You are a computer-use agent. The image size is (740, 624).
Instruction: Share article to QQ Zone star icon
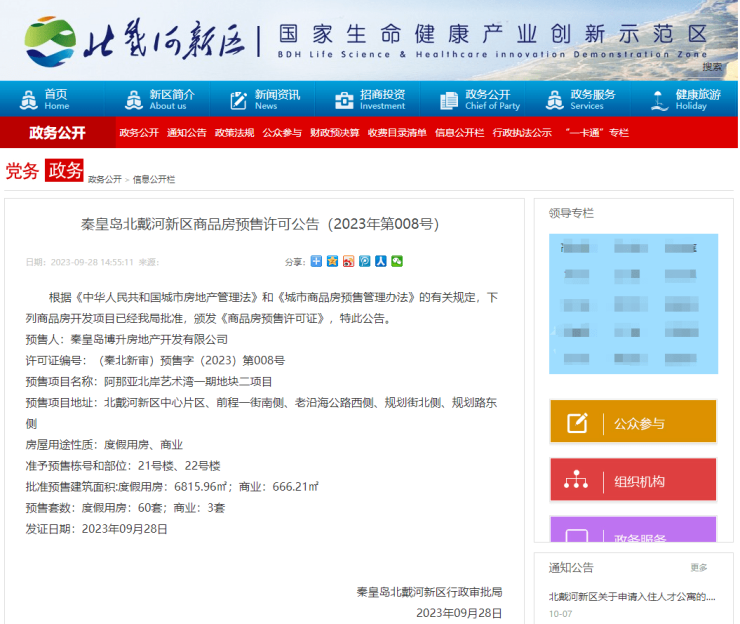[333, 262]
